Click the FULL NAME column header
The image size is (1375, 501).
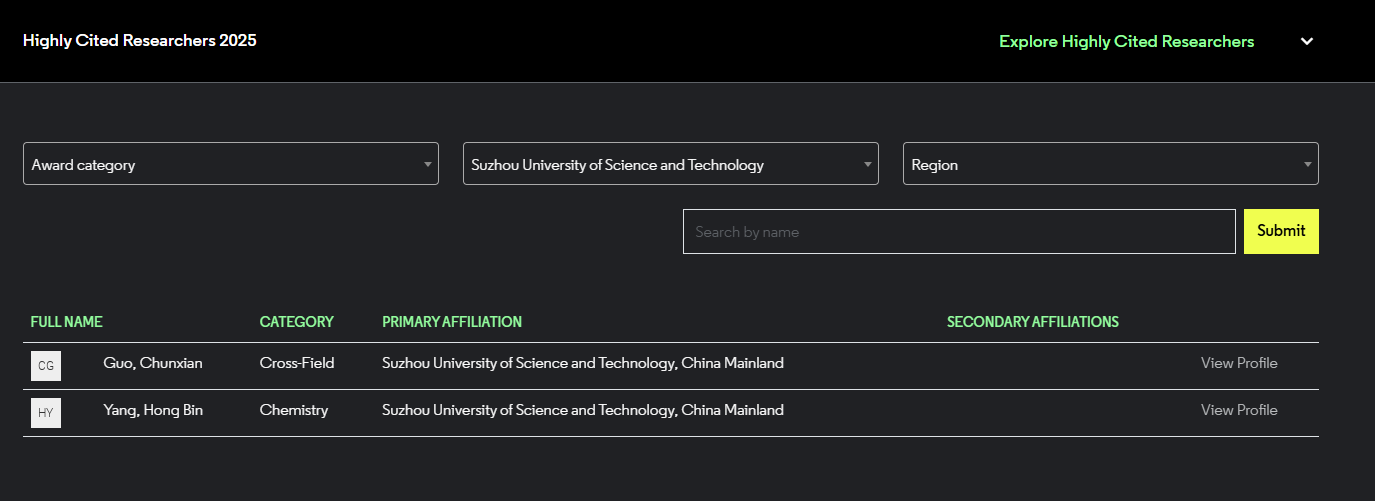[x=67, y=322]
